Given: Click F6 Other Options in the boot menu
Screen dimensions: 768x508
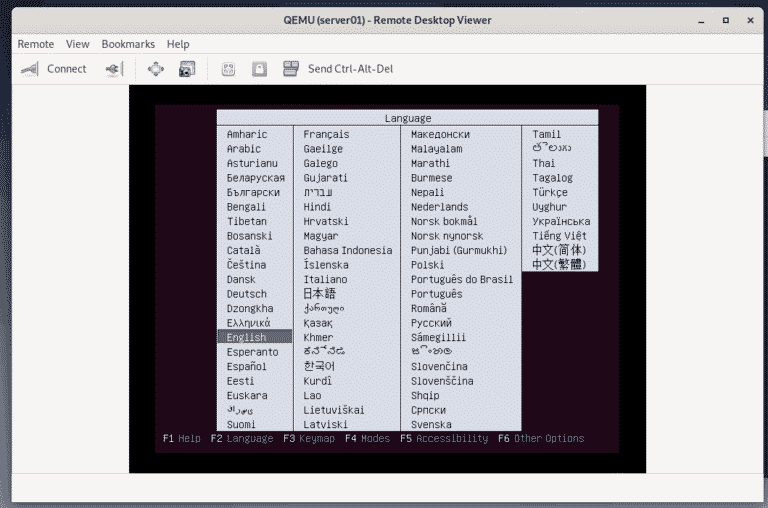Looking at the screenshot, I should tap(541, 438).
